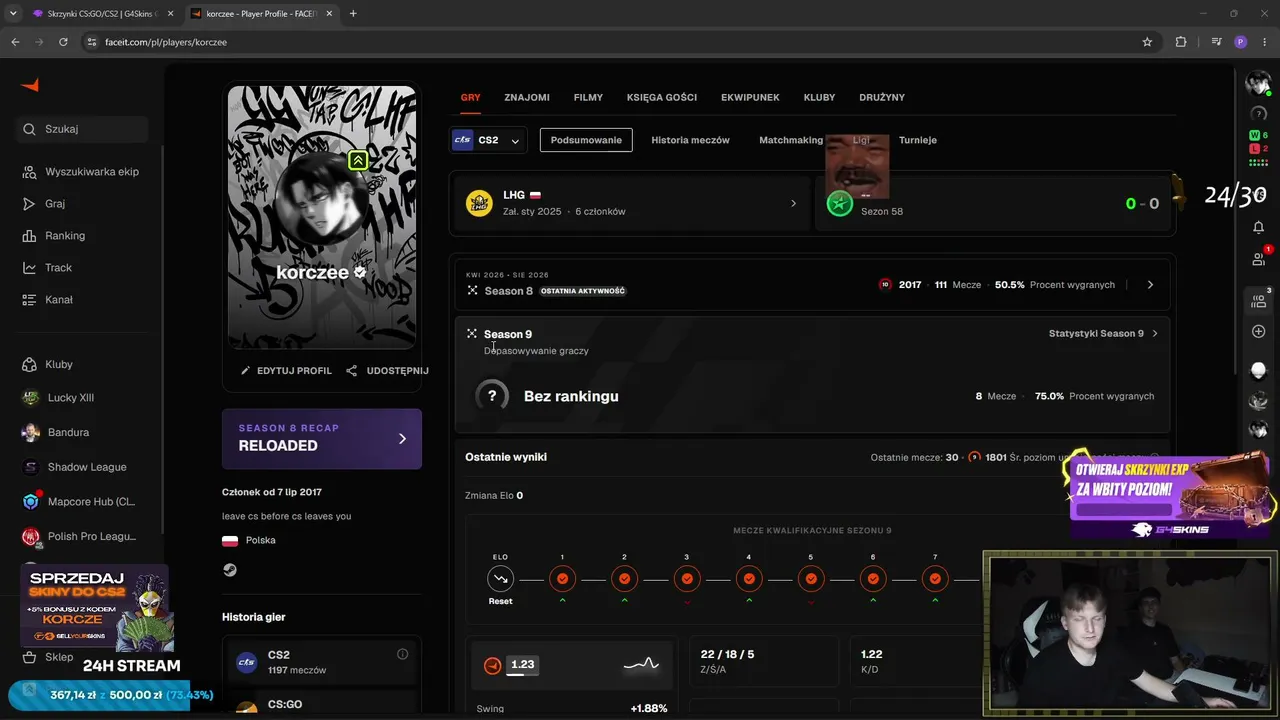The width and height of the screenshot is (1280, 720).
Task: Go back using the browser back arrow
Action: (15, 42)
